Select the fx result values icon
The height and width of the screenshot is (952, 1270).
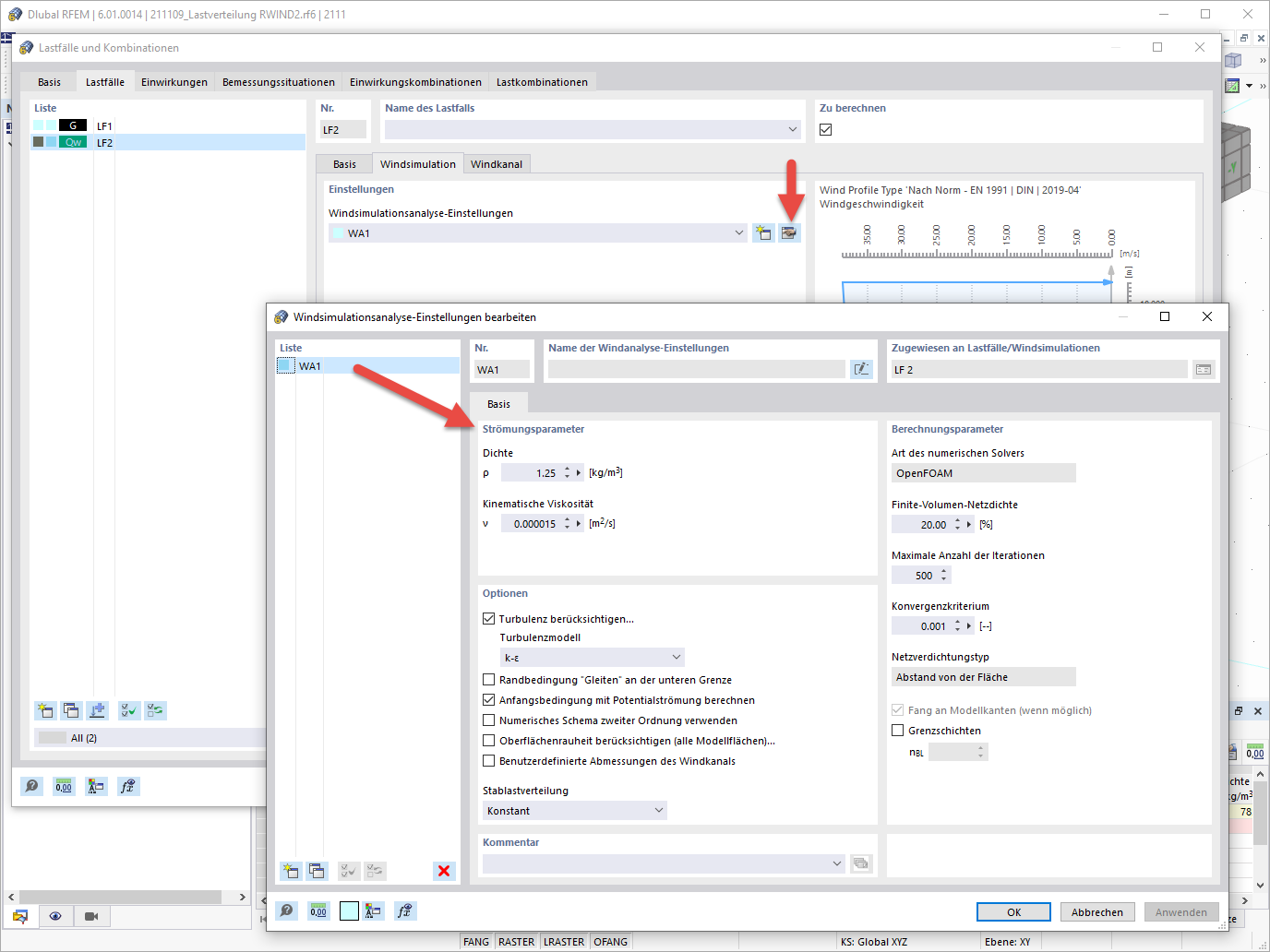point(403,910)
